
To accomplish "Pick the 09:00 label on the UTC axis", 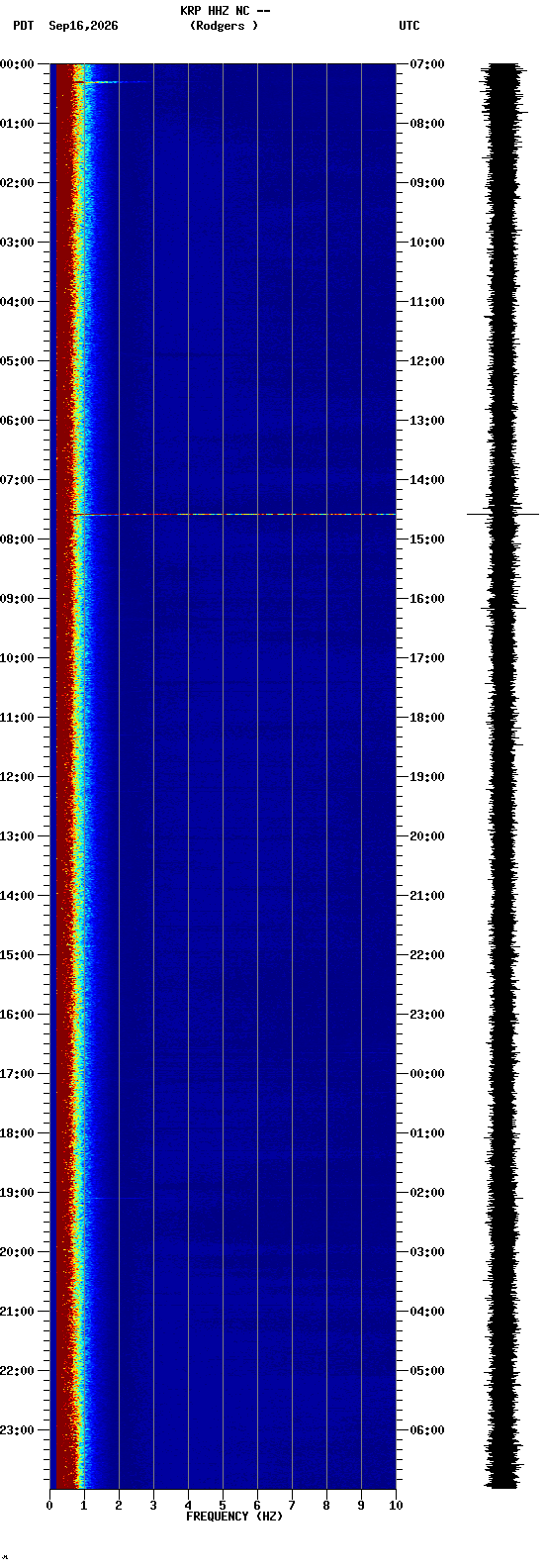I will click(x=427, y=183).
